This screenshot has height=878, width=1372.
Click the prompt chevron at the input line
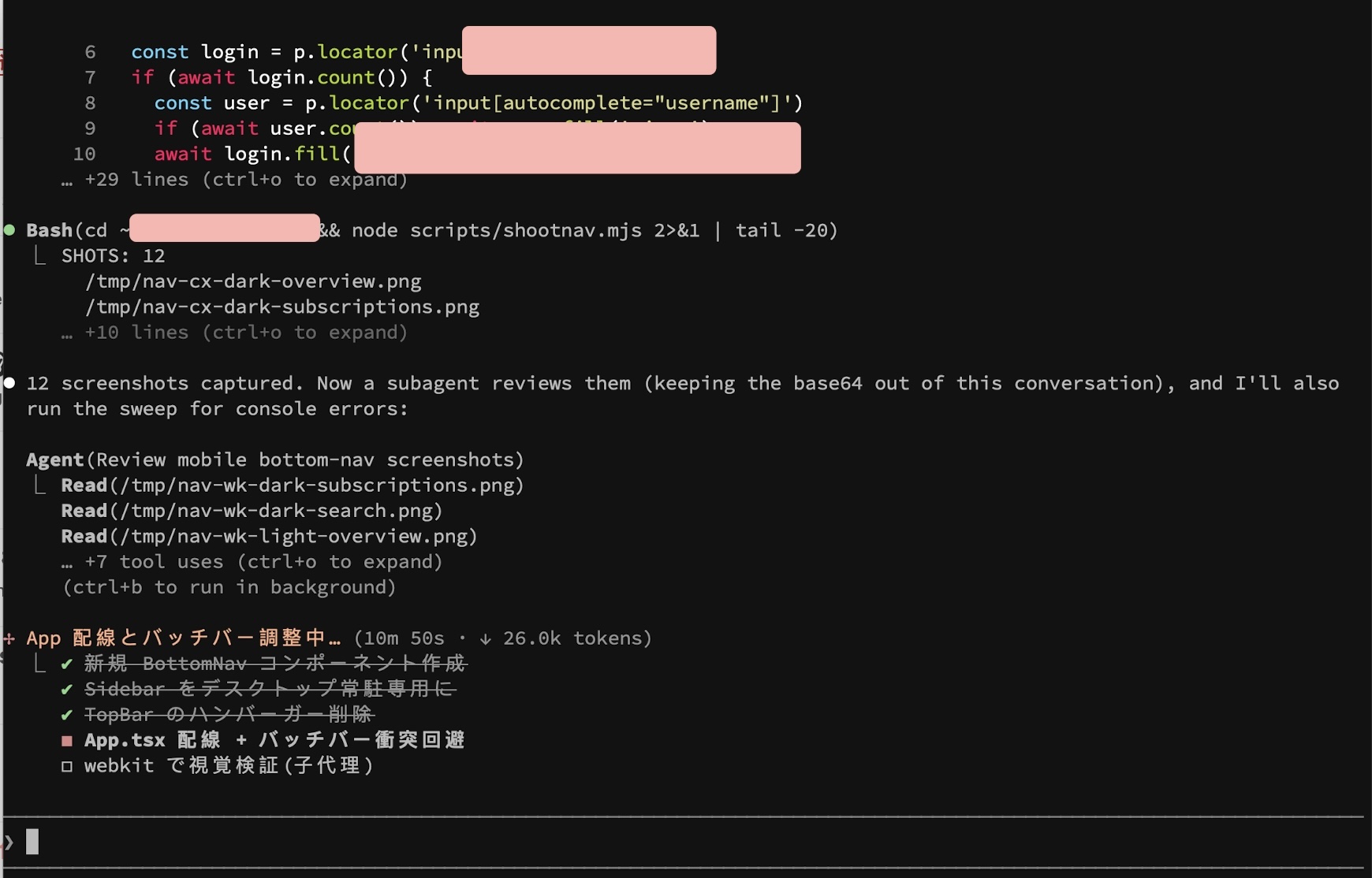click(9, 843)
